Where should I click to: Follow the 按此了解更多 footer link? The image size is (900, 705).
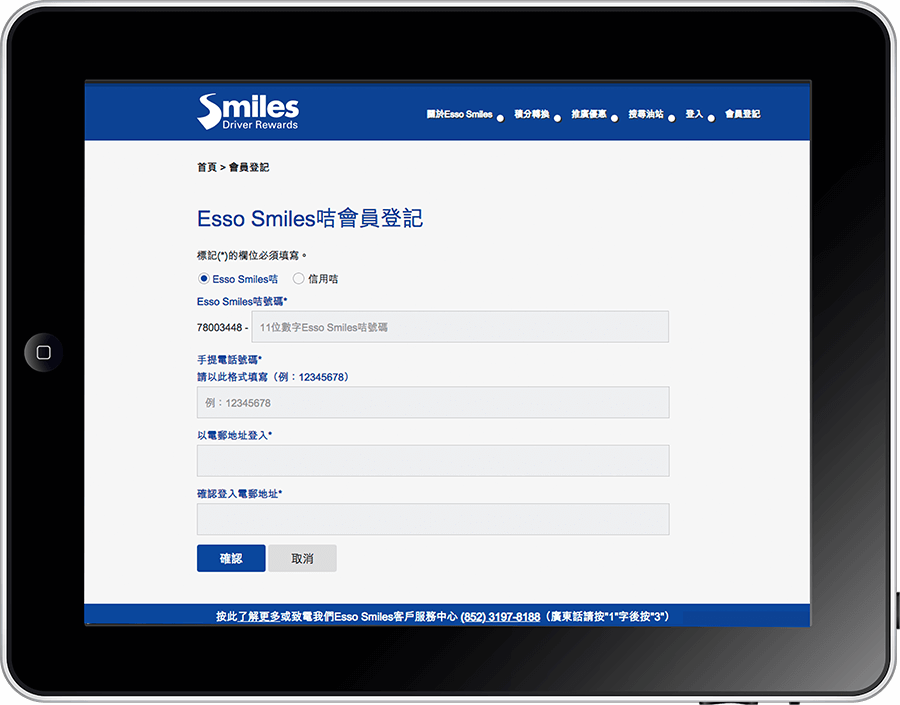point(248,617)
